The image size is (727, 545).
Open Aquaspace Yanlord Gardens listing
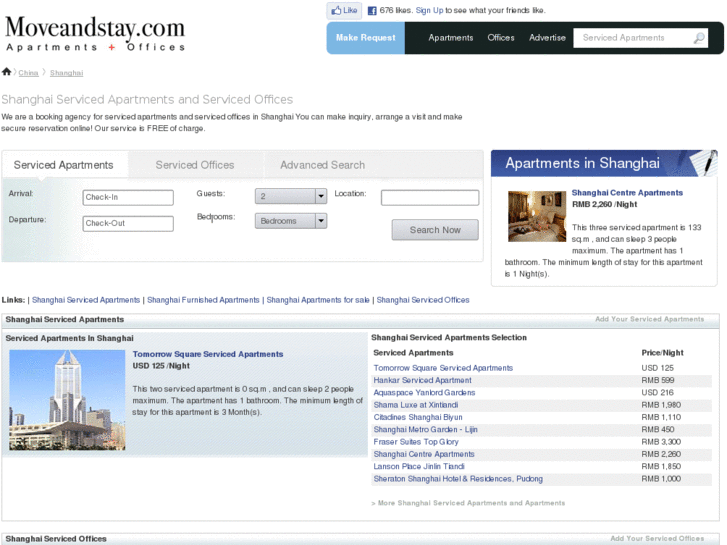click(424, 392)
